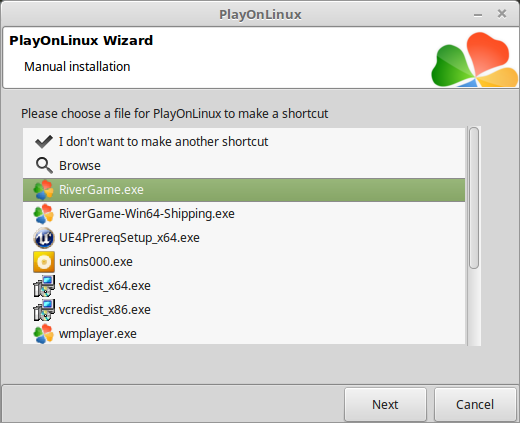Click the checkmark icon for no shortcut
The image size is (520, 423).
pos(44,142)
